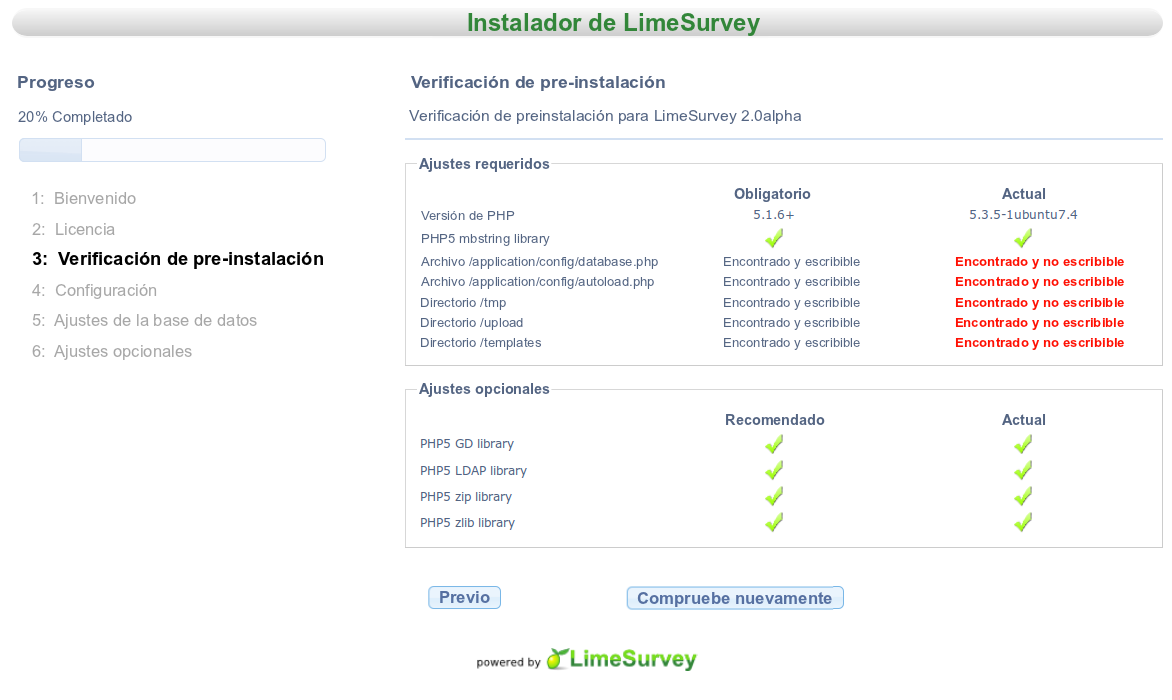Select step 2 Licencia in progress list

click(84, 229)
